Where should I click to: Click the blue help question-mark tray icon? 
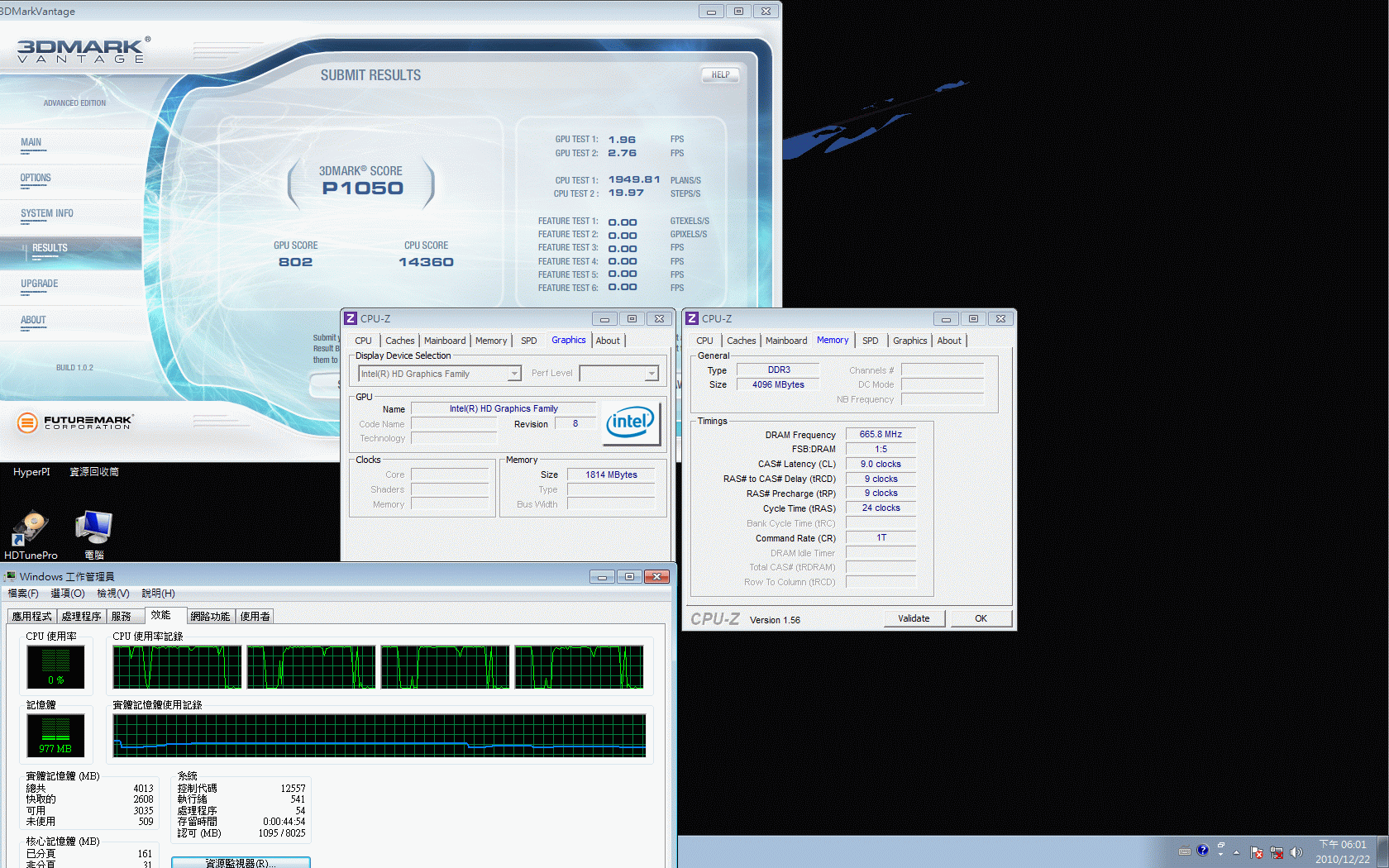1202,850
